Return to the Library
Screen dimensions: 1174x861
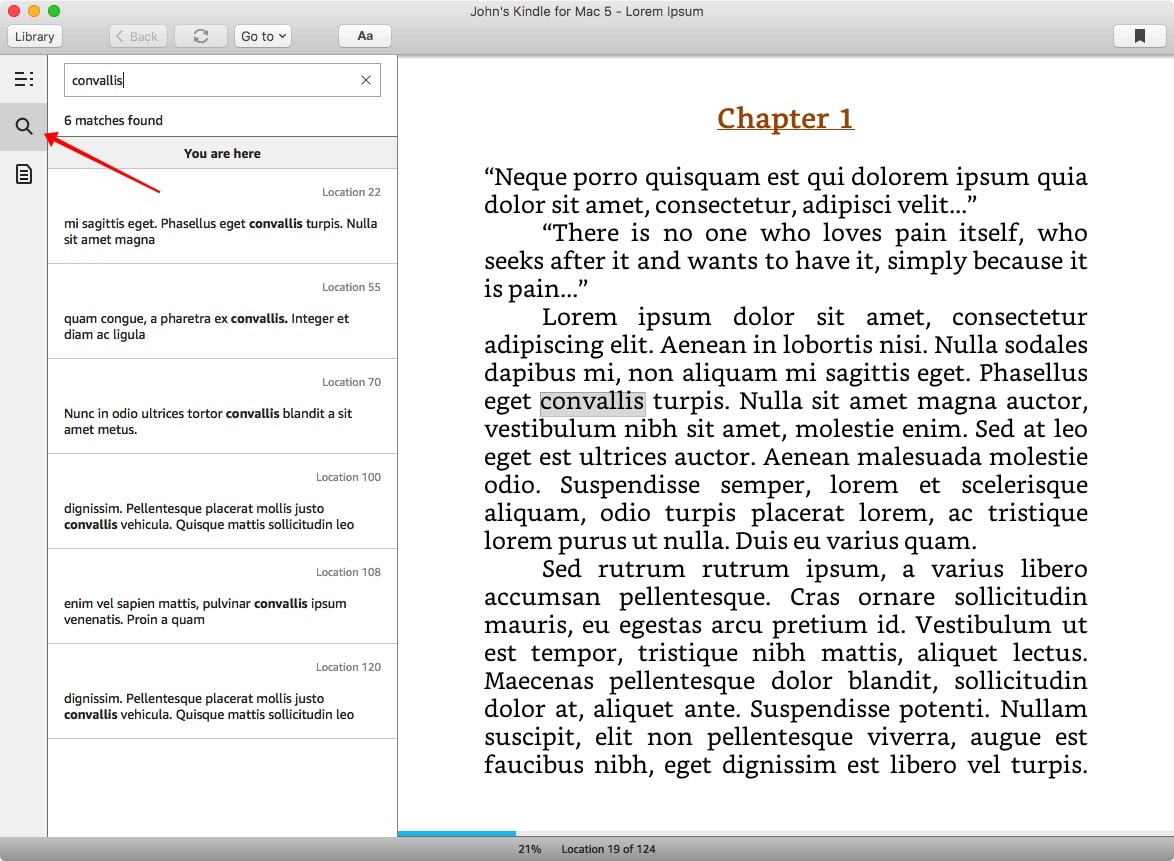(34, 35)
